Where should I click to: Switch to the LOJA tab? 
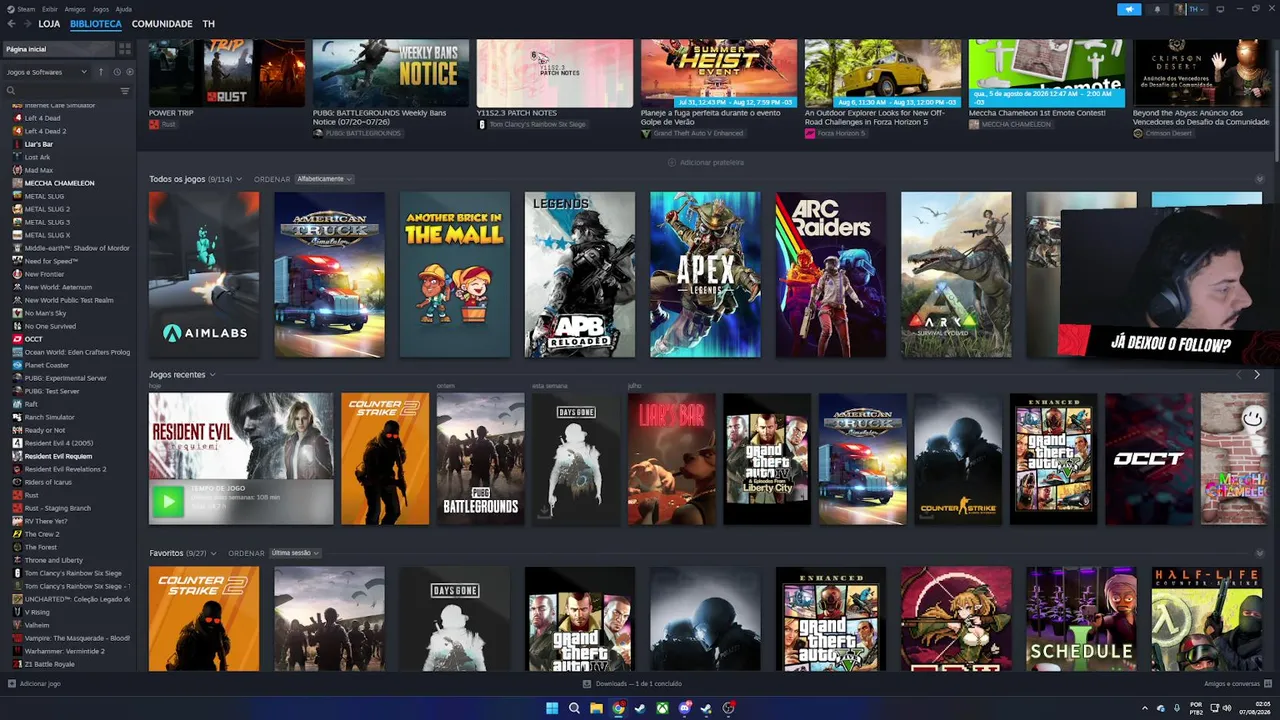pyautogui.click(x=49, y=24)
